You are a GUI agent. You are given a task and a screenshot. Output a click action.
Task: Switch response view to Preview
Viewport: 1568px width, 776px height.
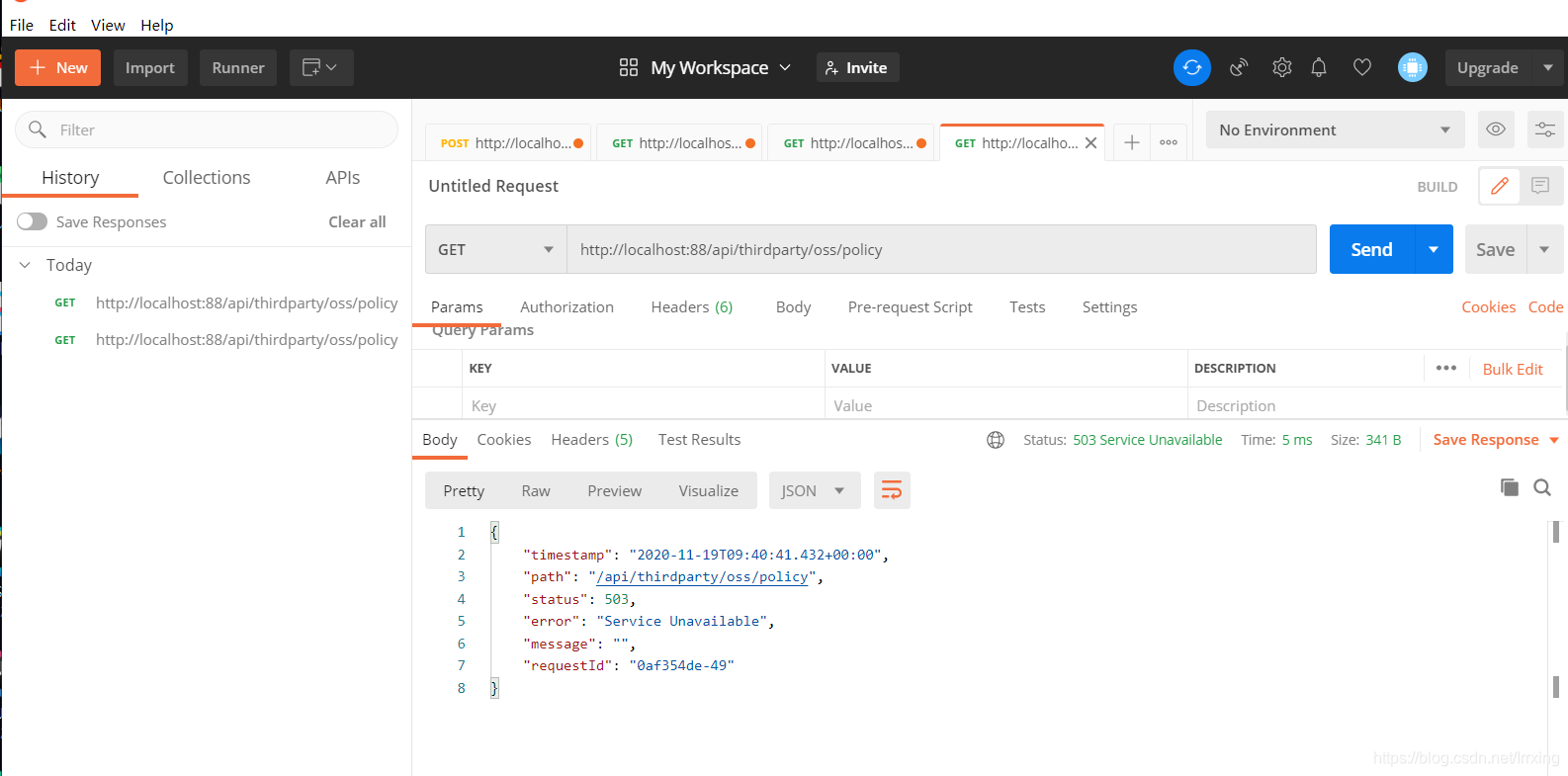click(614, 490)
